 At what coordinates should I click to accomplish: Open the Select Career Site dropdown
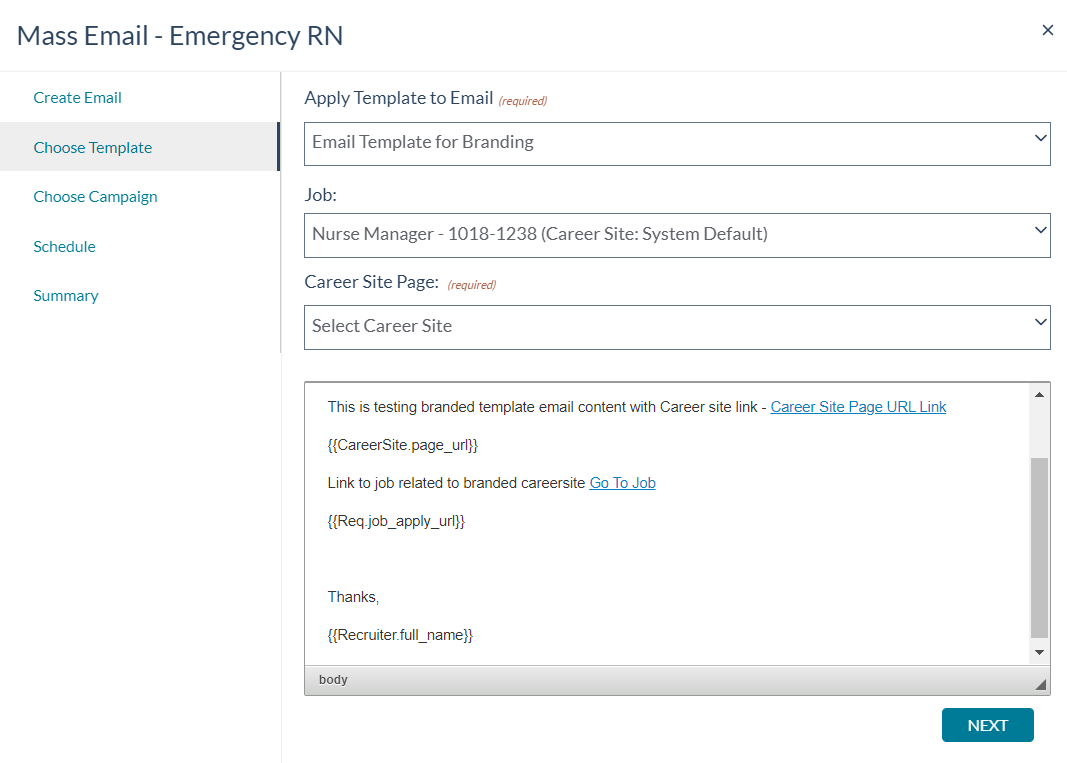[x=677, y=327]
